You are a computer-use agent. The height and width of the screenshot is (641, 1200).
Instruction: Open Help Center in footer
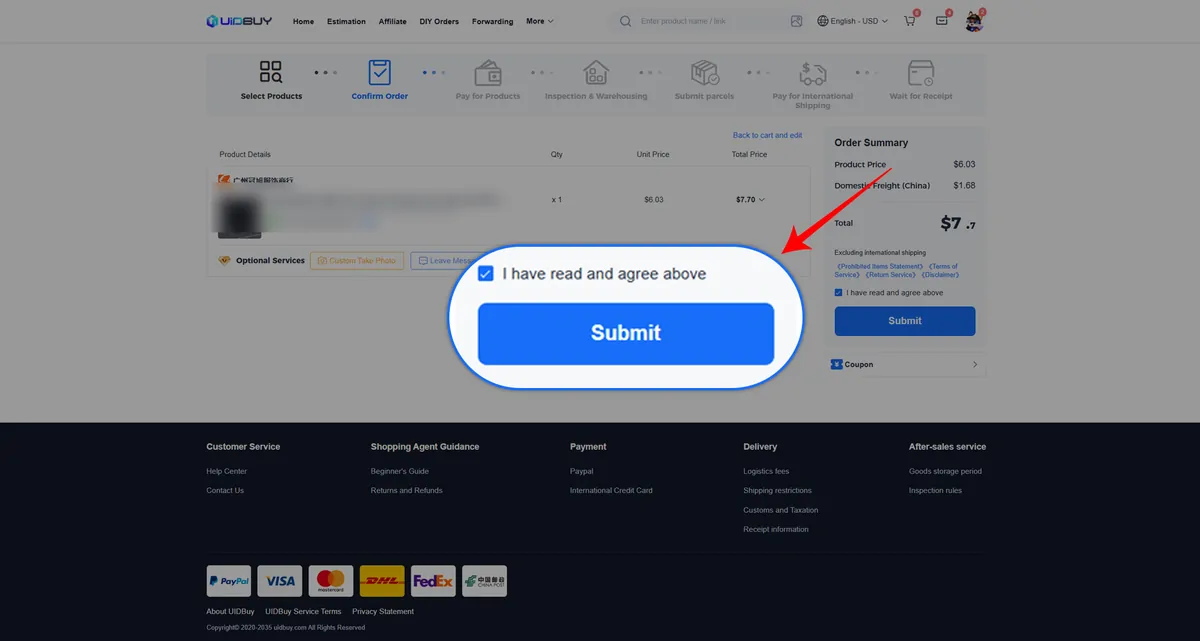227,471
